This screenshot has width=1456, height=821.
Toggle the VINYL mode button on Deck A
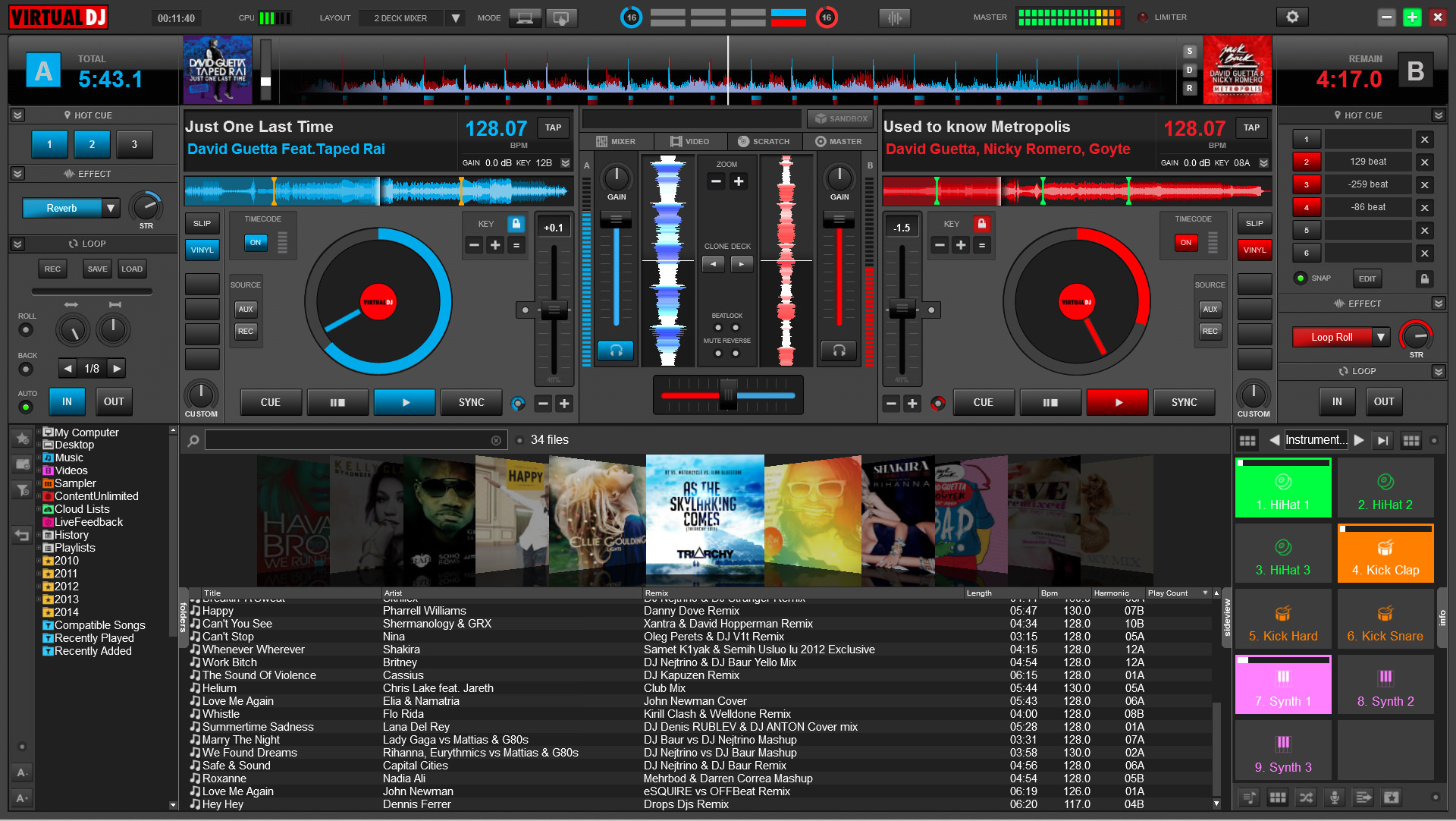click(200, 248)
